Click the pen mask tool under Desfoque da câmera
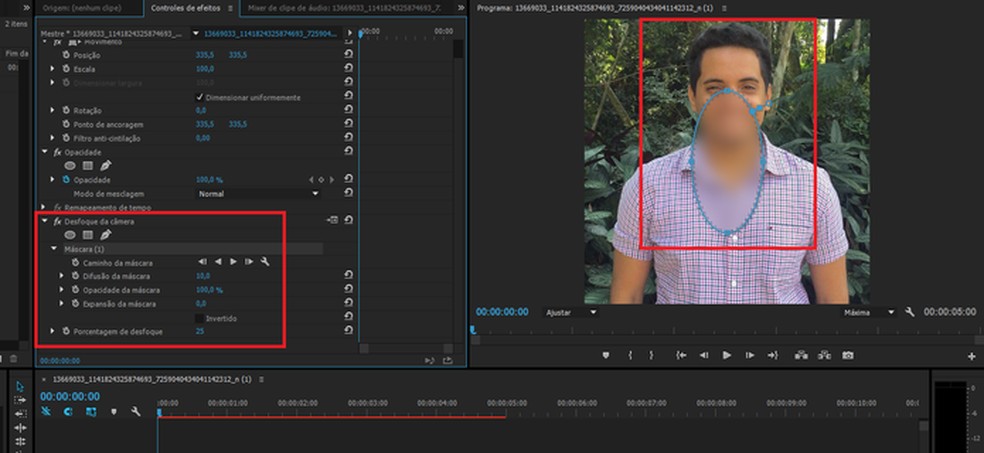Screen dimensions: 984x453 (106, 234)
